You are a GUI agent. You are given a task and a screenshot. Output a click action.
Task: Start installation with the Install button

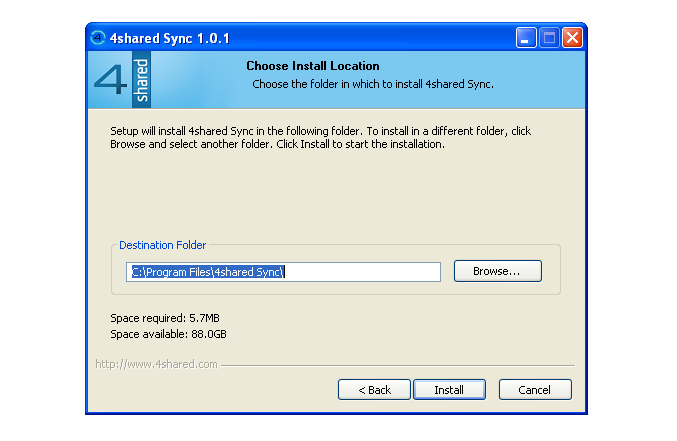pos(448,390)
